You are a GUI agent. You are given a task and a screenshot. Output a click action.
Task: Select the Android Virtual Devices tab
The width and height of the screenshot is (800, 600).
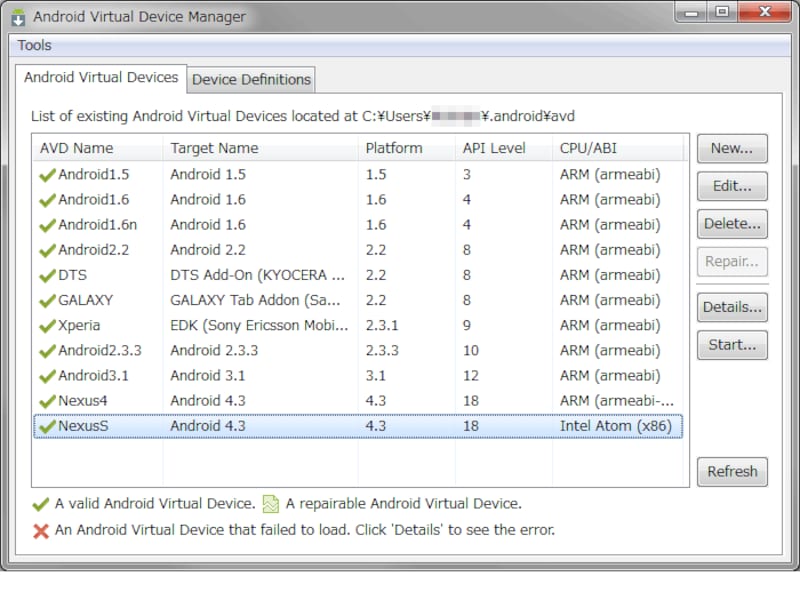point(101,77)
